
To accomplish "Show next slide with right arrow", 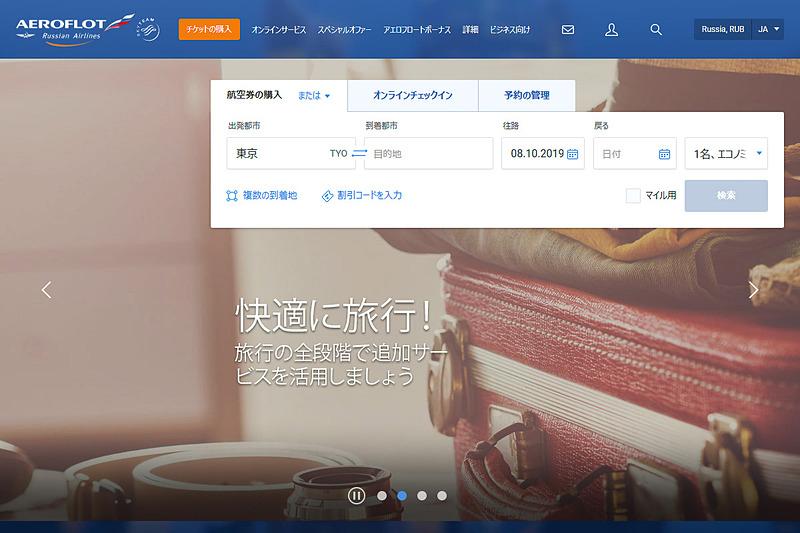I will click(754, 290).
